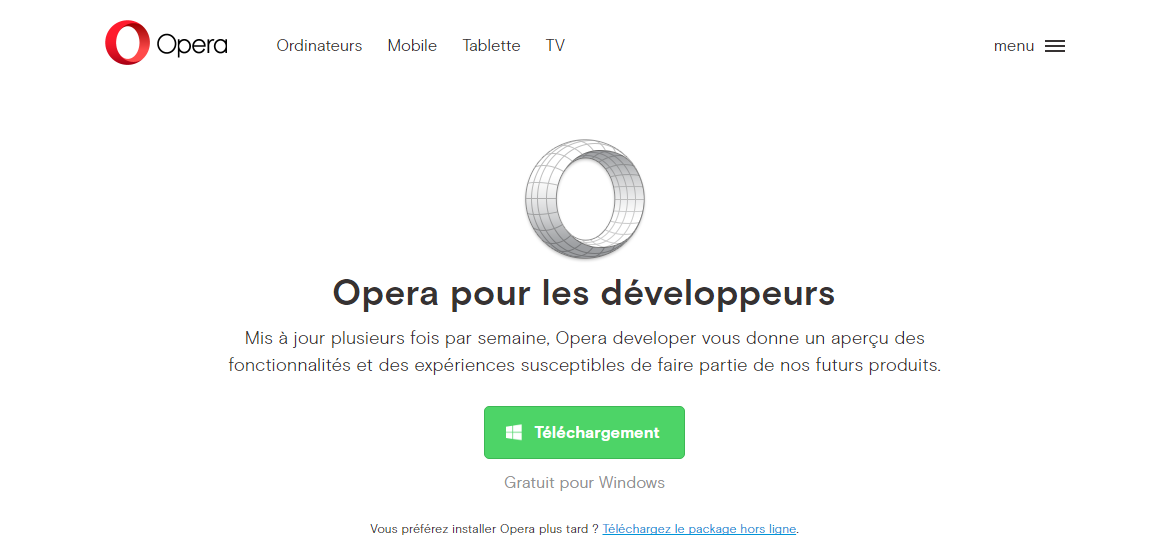The height and width of the screenshot is (549, 1166).
Task: Select the Tablette navigation link
Action: [492, 45]
